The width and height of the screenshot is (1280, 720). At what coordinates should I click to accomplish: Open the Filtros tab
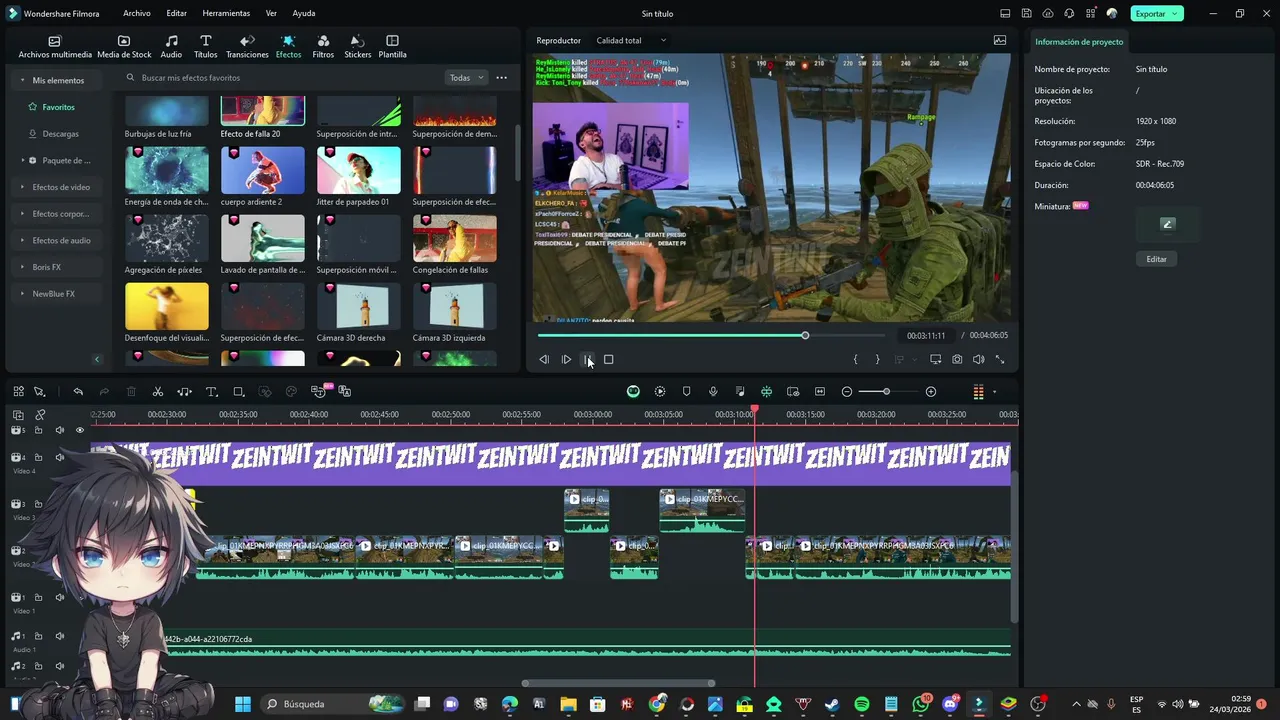pos(323,47)
